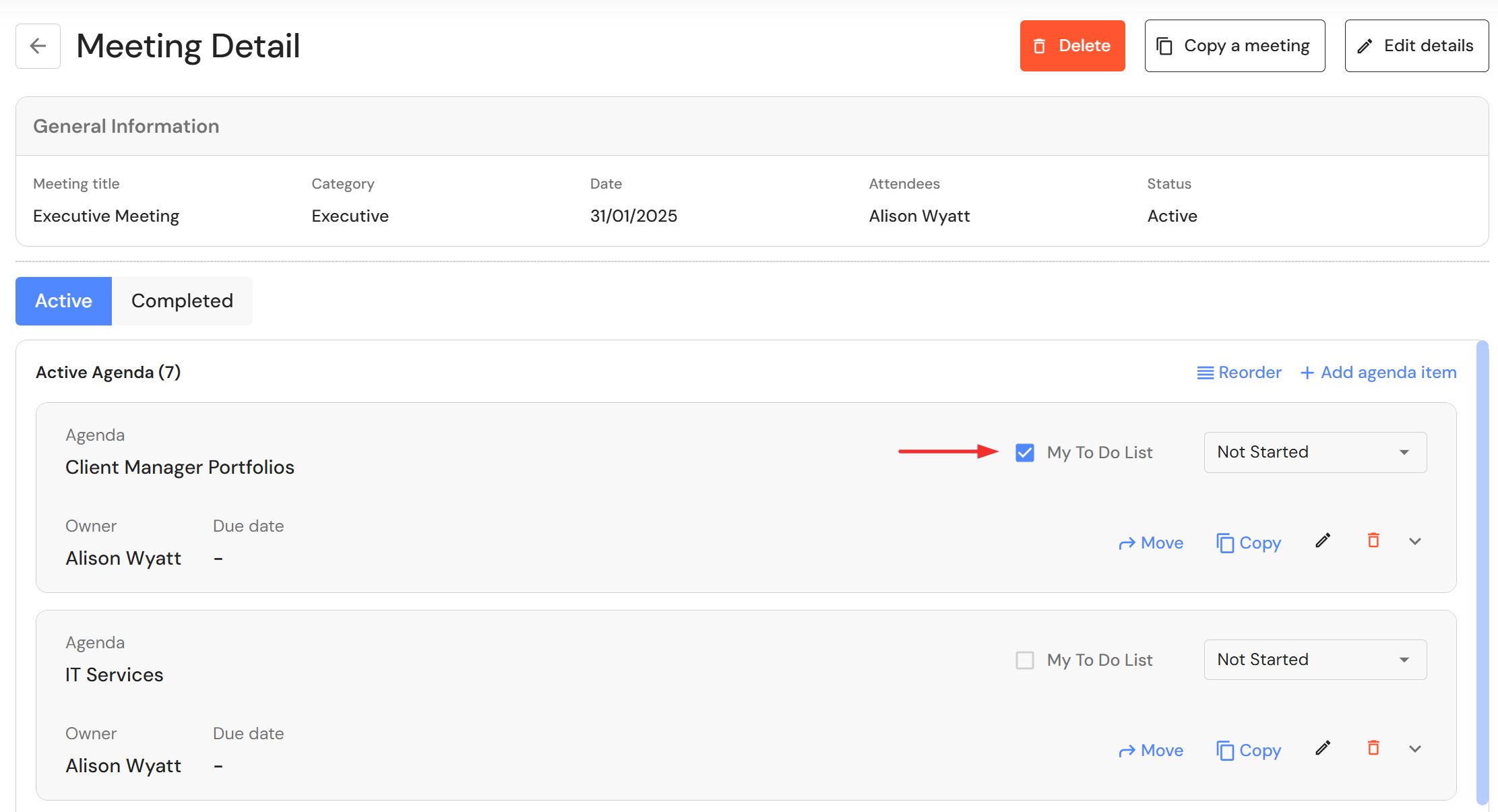1498x812 pixels.
Task: Click Reorder agenda list icon
Action: tap(1205, 373)
